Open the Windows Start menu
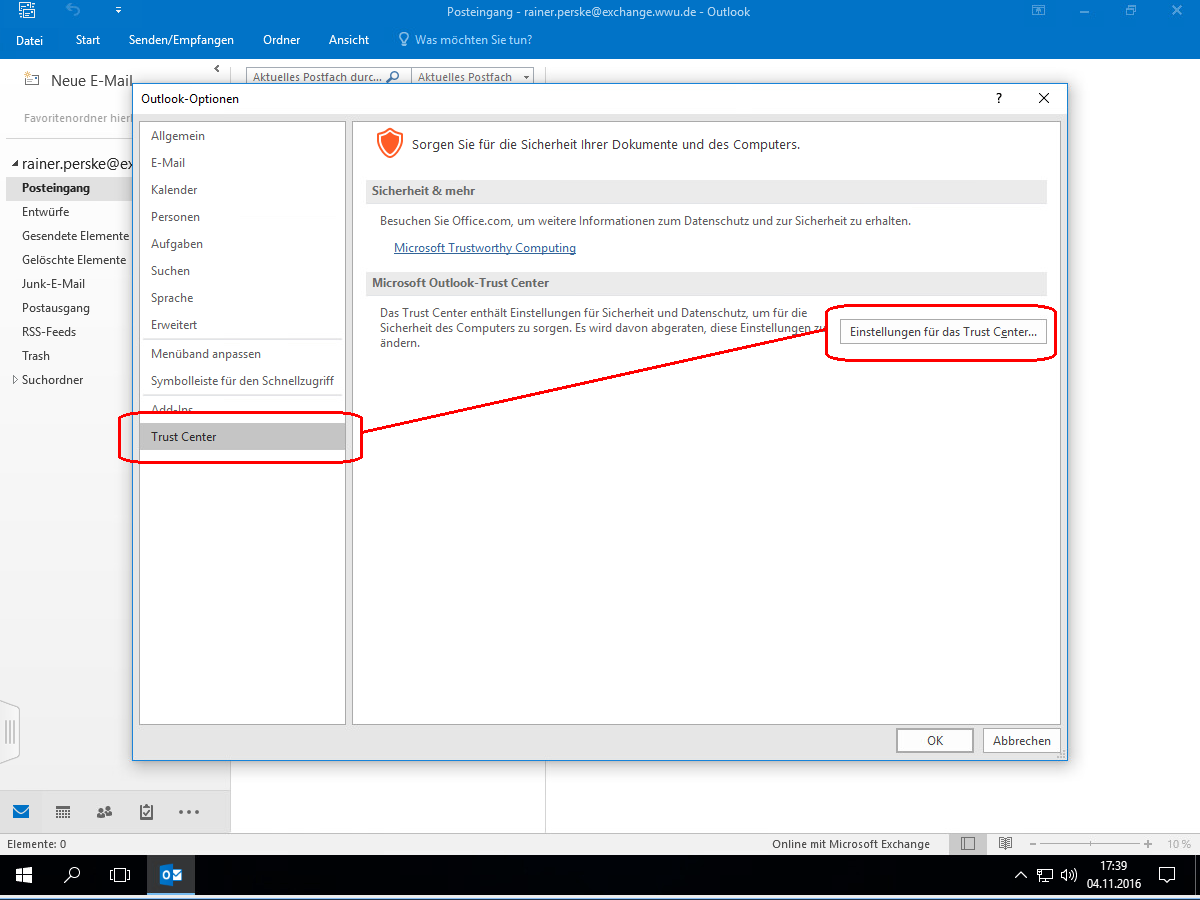The image size is (1200, 900). (x=23, y=875)
